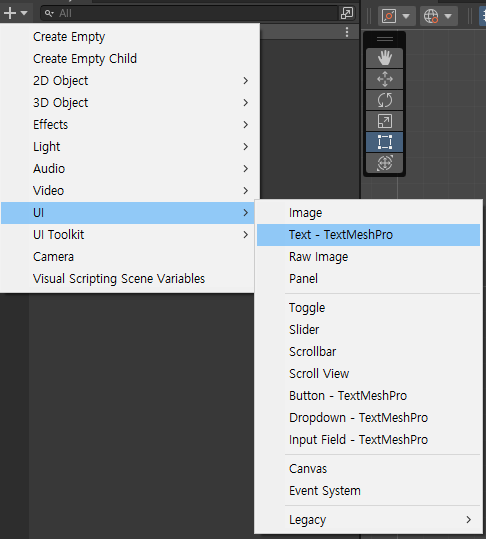The image size is (486, 539).
Task: Select the Scale tool
Action: (x=385, y=121)
